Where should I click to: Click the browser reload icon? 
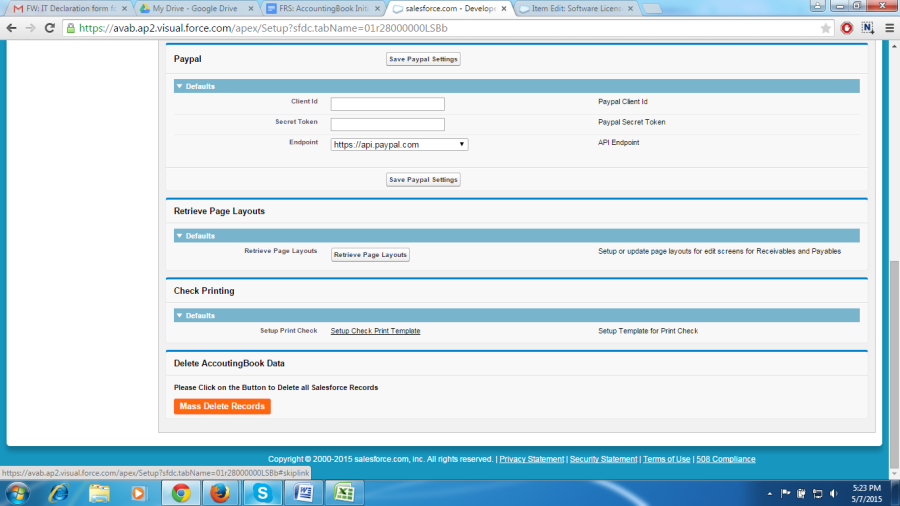tap(51, 28)
